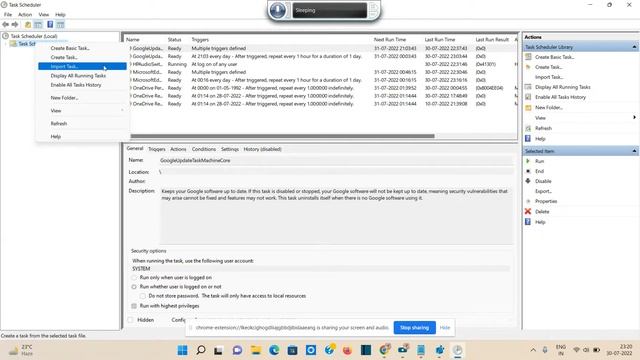Choose Help in the context menu

(56, 137)
